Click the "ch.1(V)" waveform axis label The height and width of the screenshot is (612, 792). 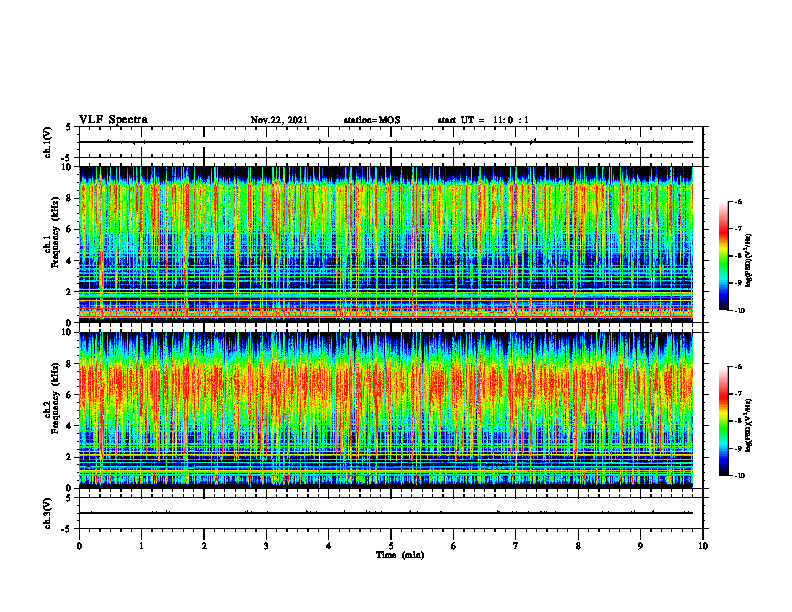pos(47,142)
